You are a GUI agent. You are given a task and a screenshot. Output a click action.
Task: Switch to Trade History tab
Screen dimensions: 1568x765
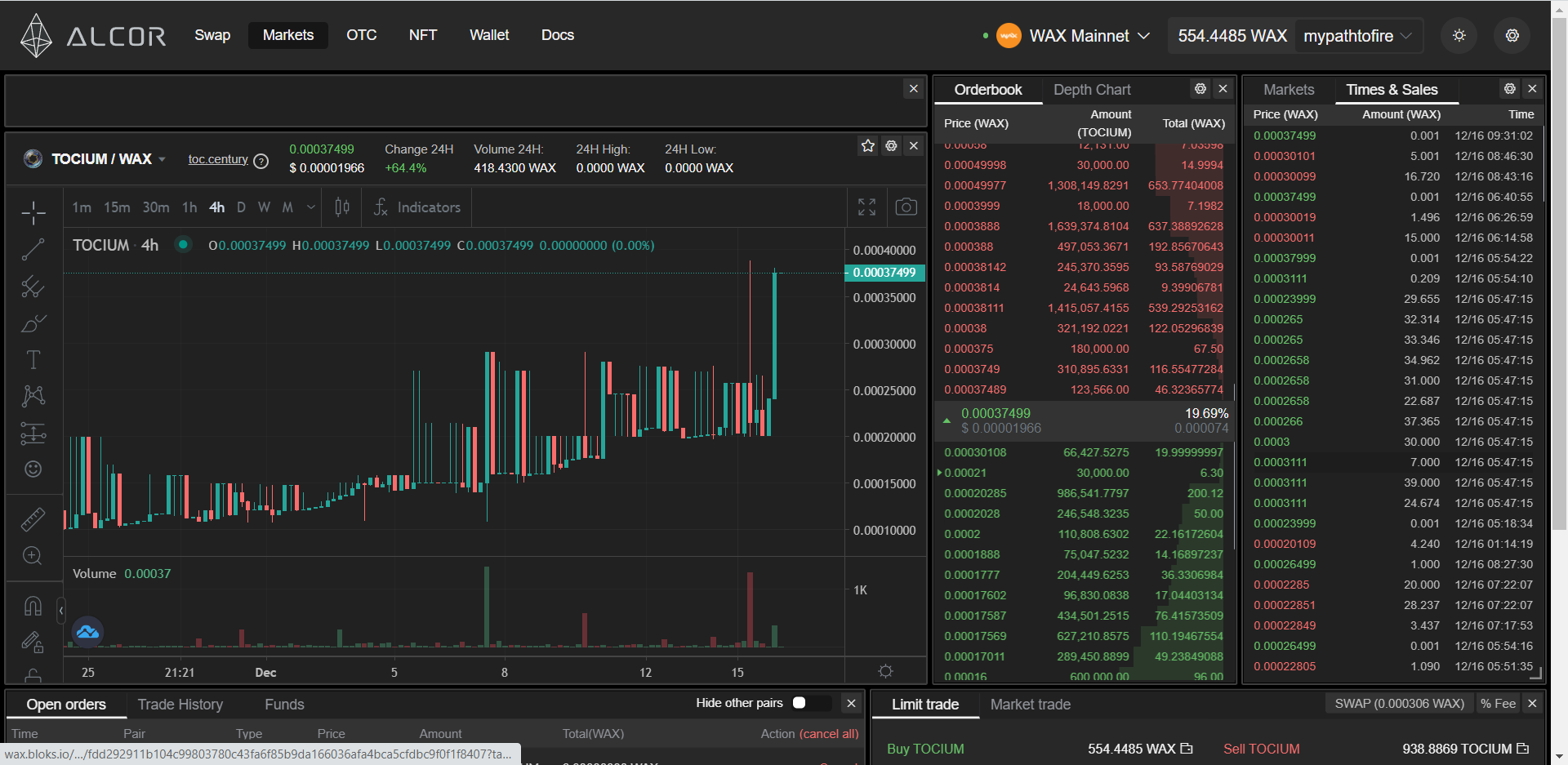(180, 705)
